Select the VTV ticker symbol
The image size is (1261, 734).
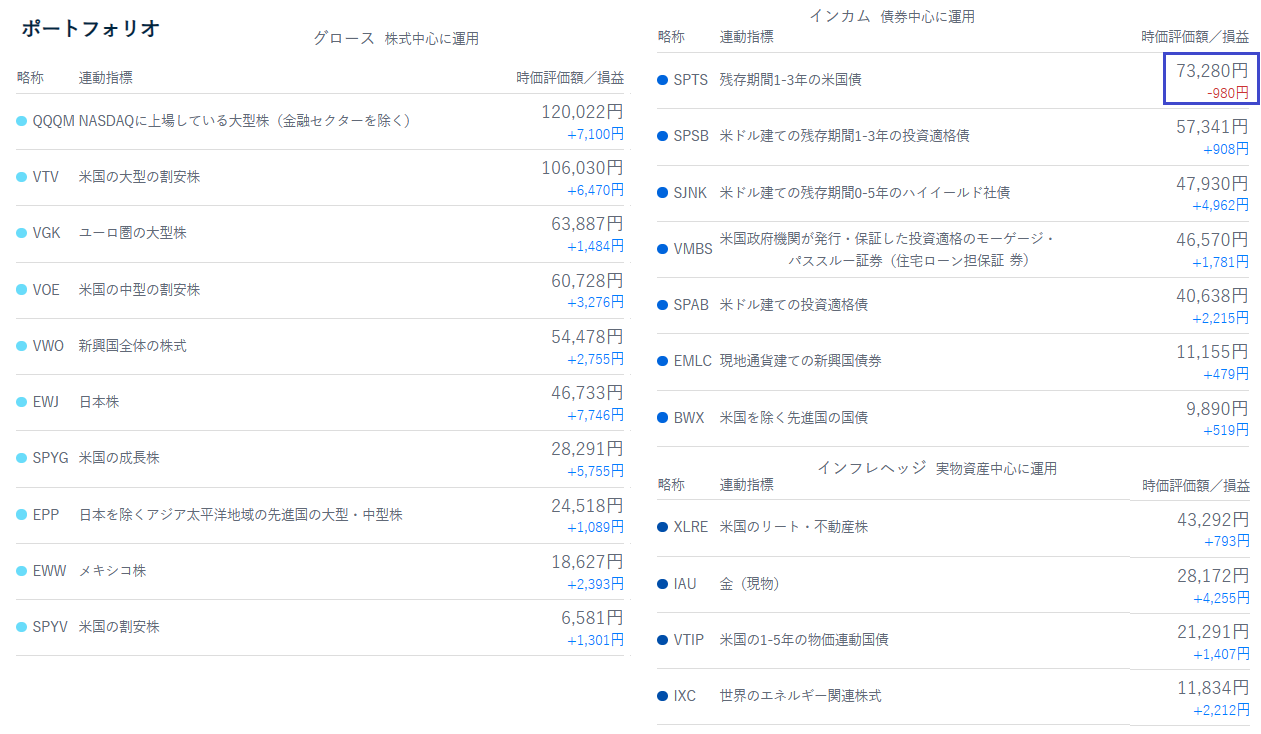point(45,177)
